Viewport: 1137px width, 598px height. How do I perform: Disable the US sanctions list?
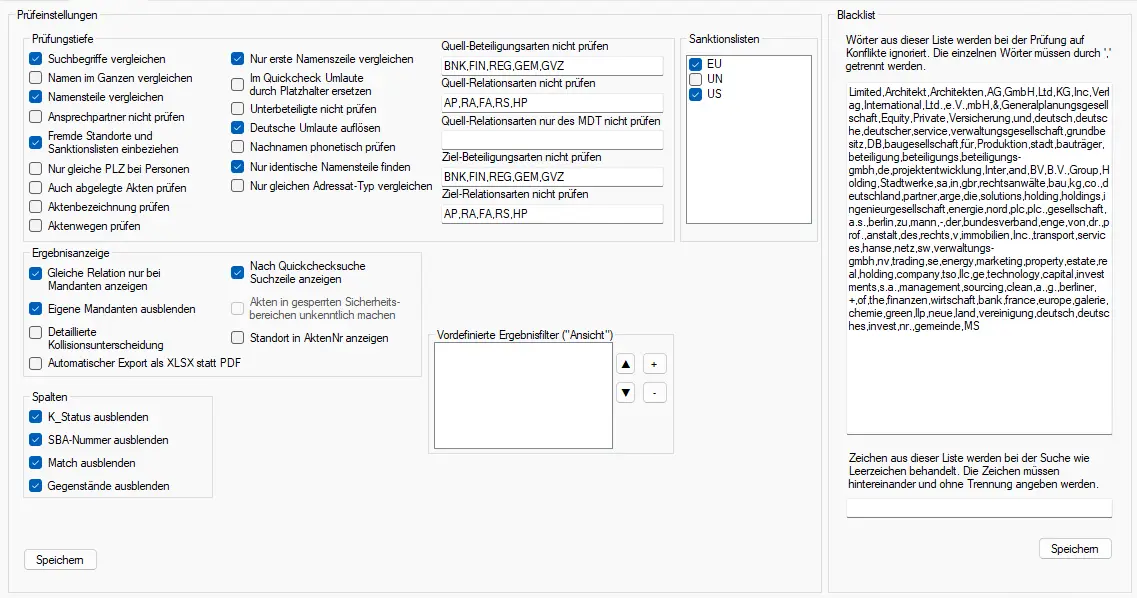[x=695, y=93]
